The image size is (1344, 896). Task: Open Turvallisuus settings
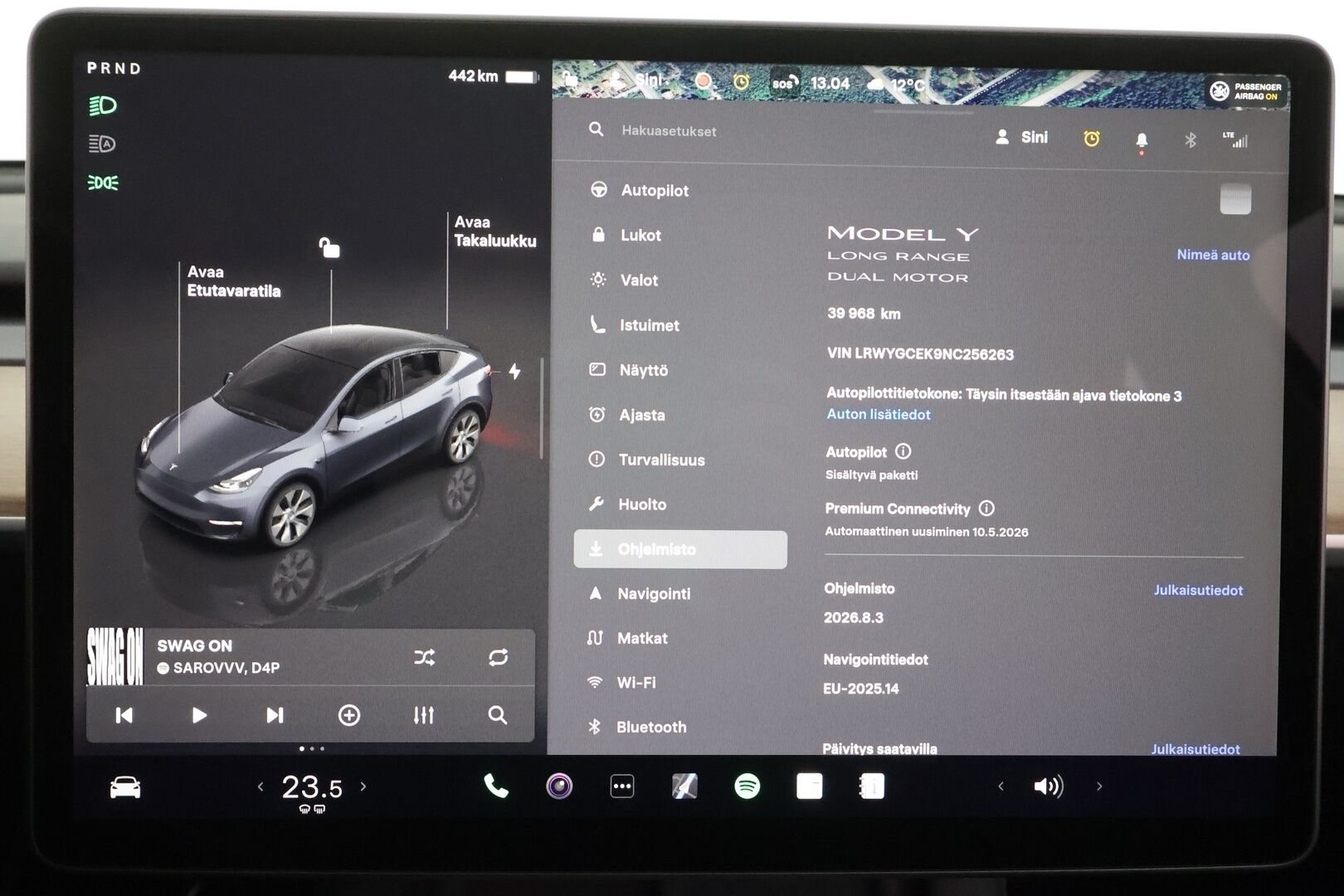pyautogui.click(x=646, y=460)
